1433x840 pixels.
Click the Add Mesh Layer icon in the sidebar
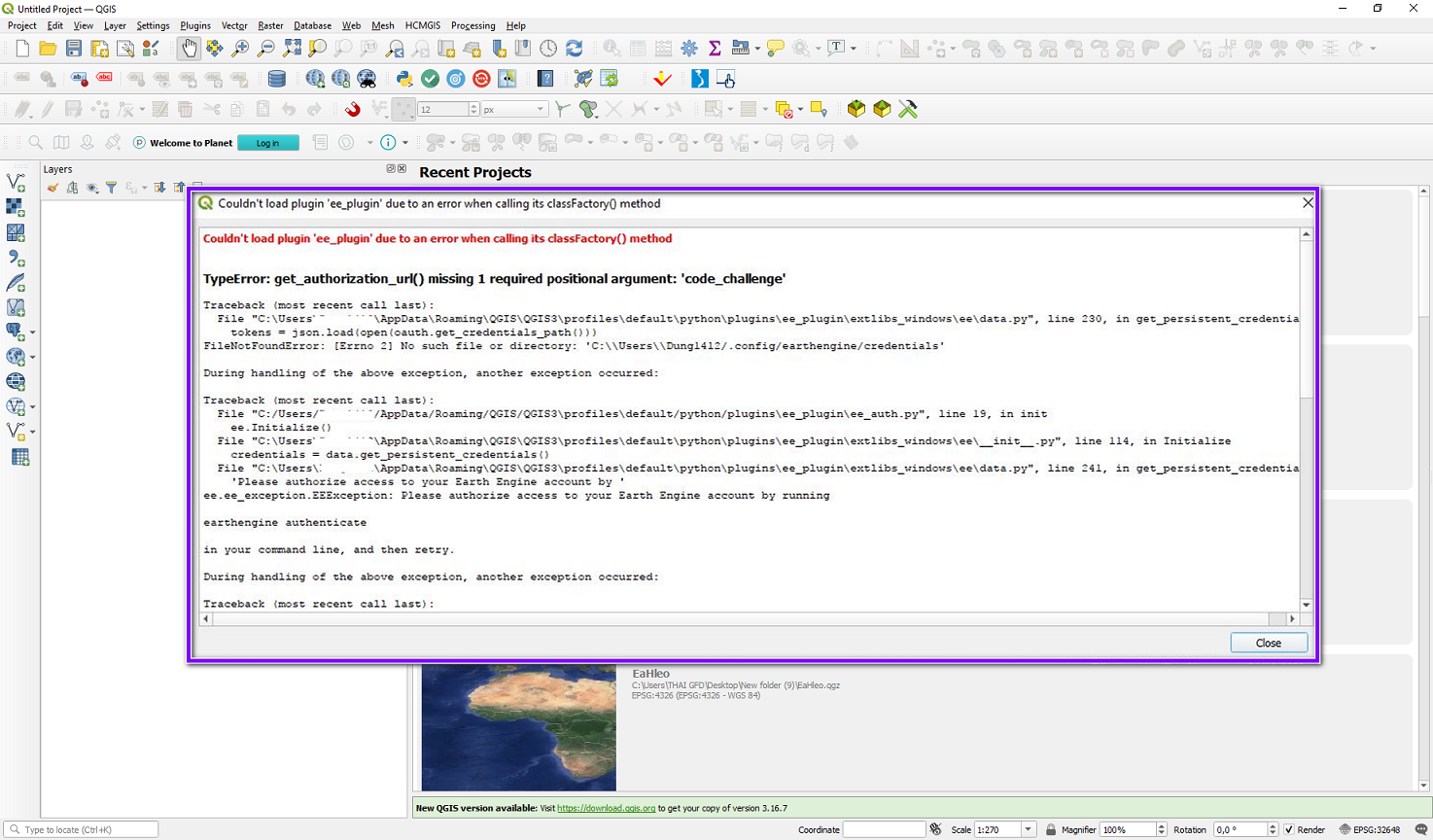[16, 232]
